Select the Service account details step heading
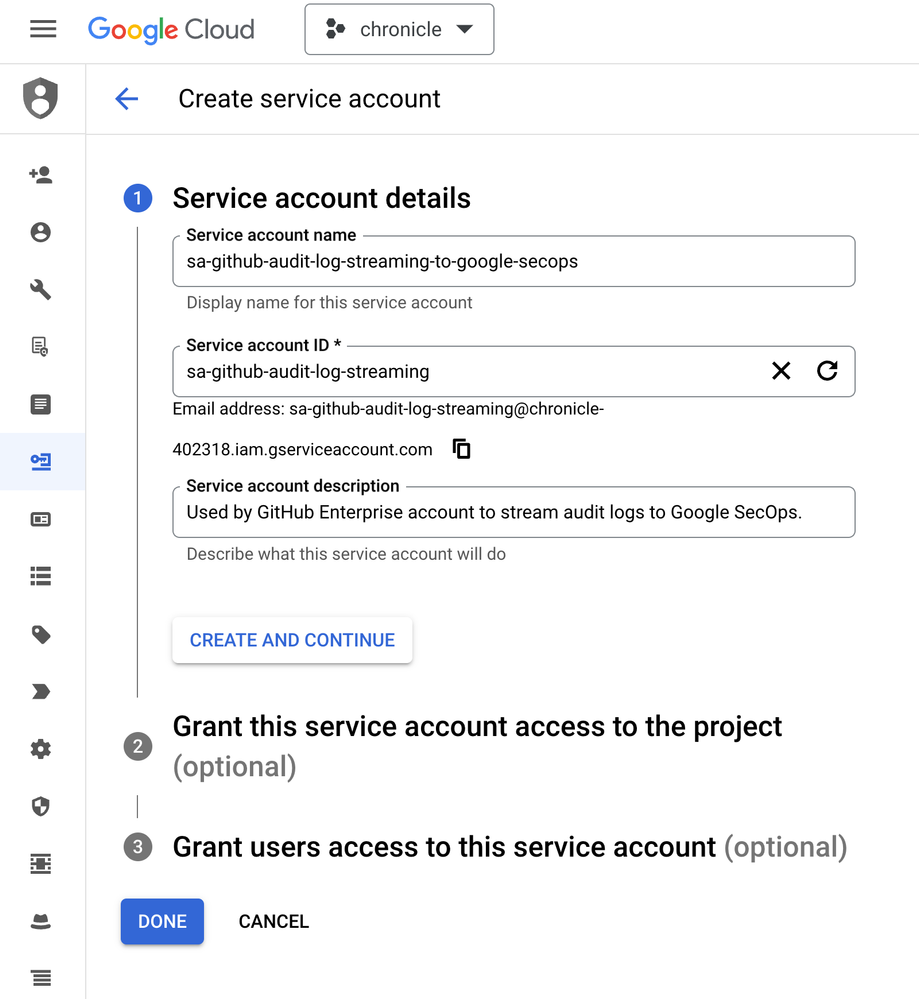 pyautogui.click(x=321, y=198)
